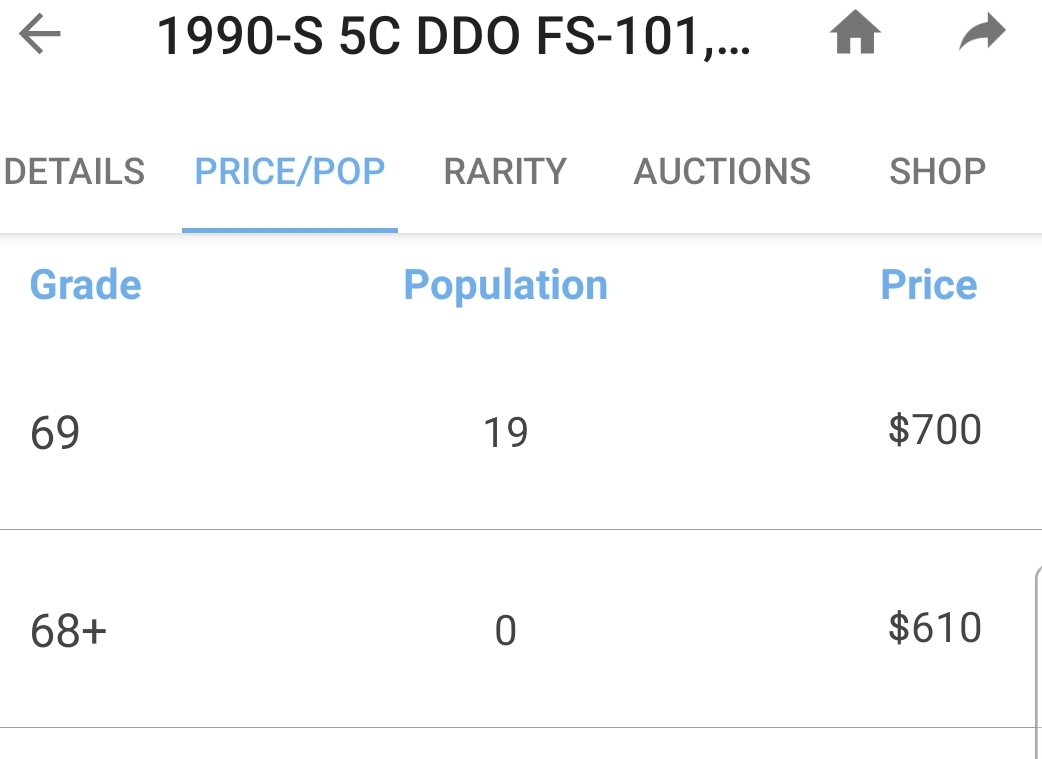Select the PRICE/POP tab
The width and height of the screenshot is (1042, 759).
(x=290, y=171)
